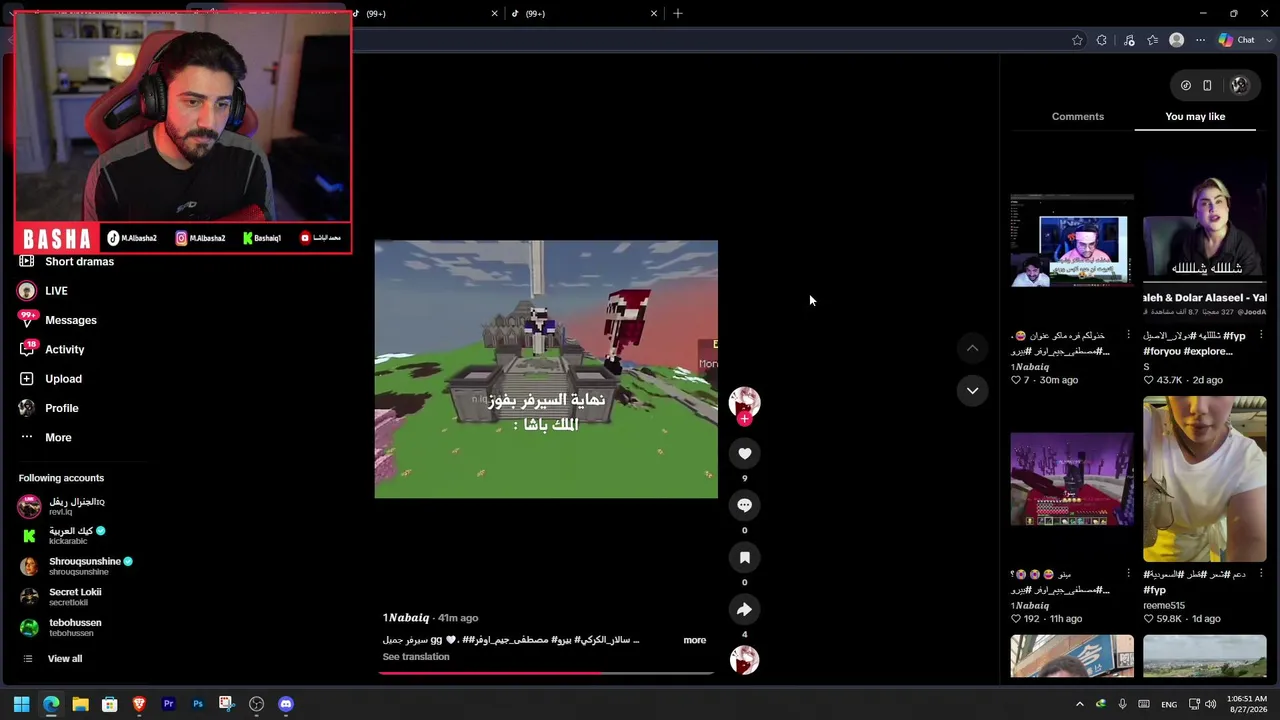Go to the next video with the down arrow
1280x720 pixels.
point(972,391)
